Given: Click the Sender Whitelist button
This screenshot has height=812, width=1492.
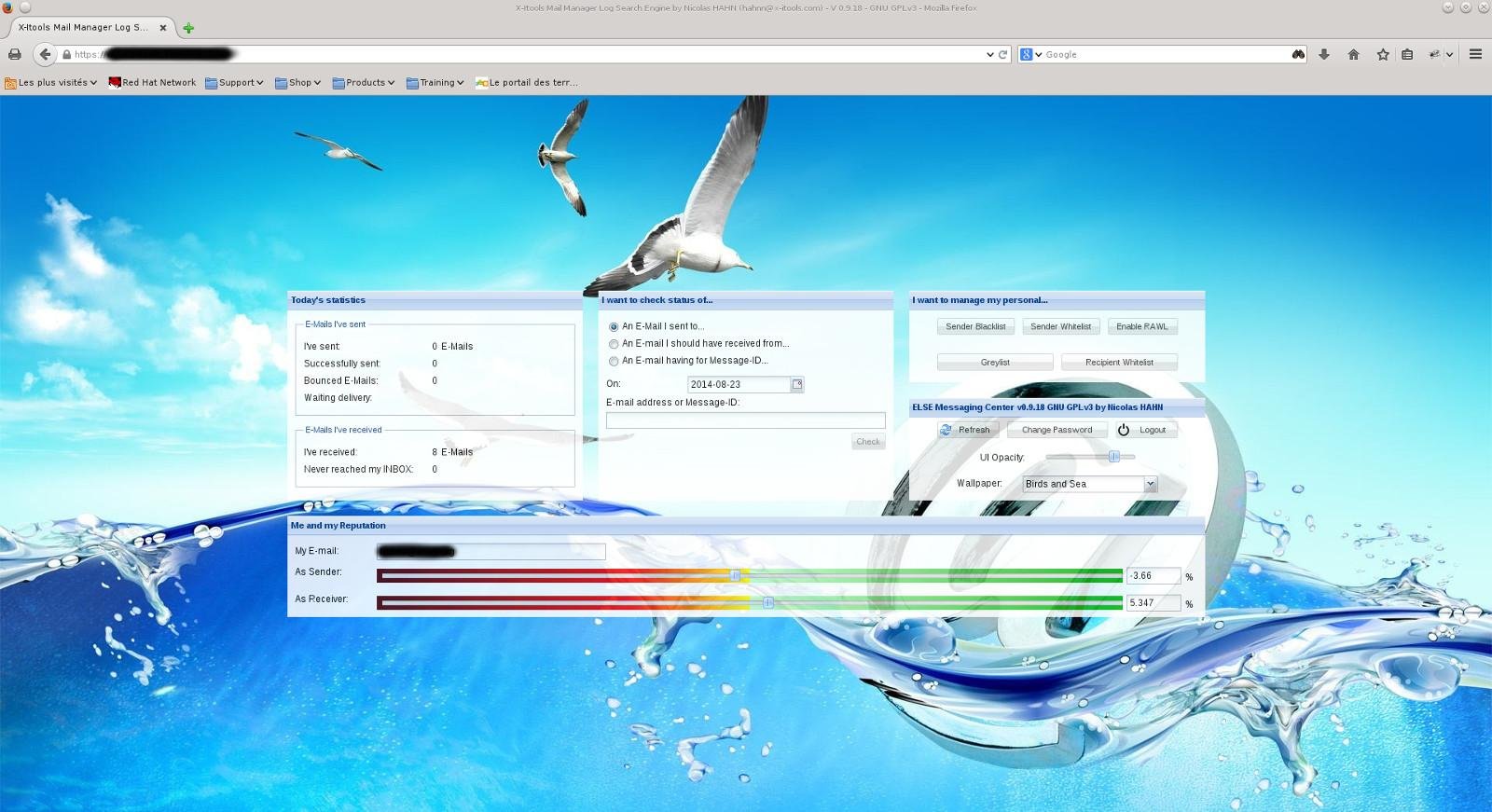Looking at the screenshot, I should [x=1060, y=326].
